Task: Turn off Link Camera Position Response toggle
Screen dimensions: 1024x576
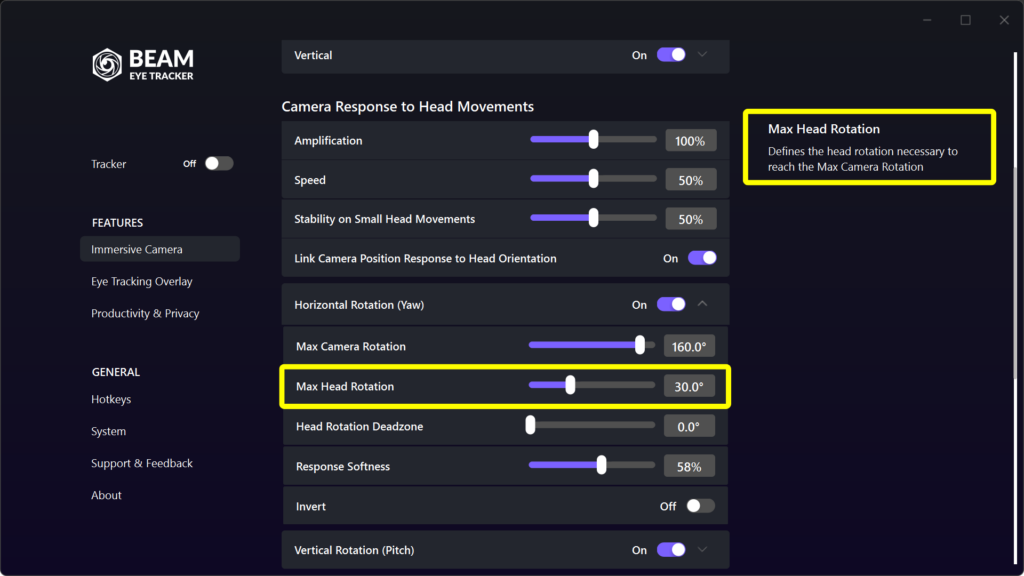Action: pyautogui.click(x=702, y=258)
